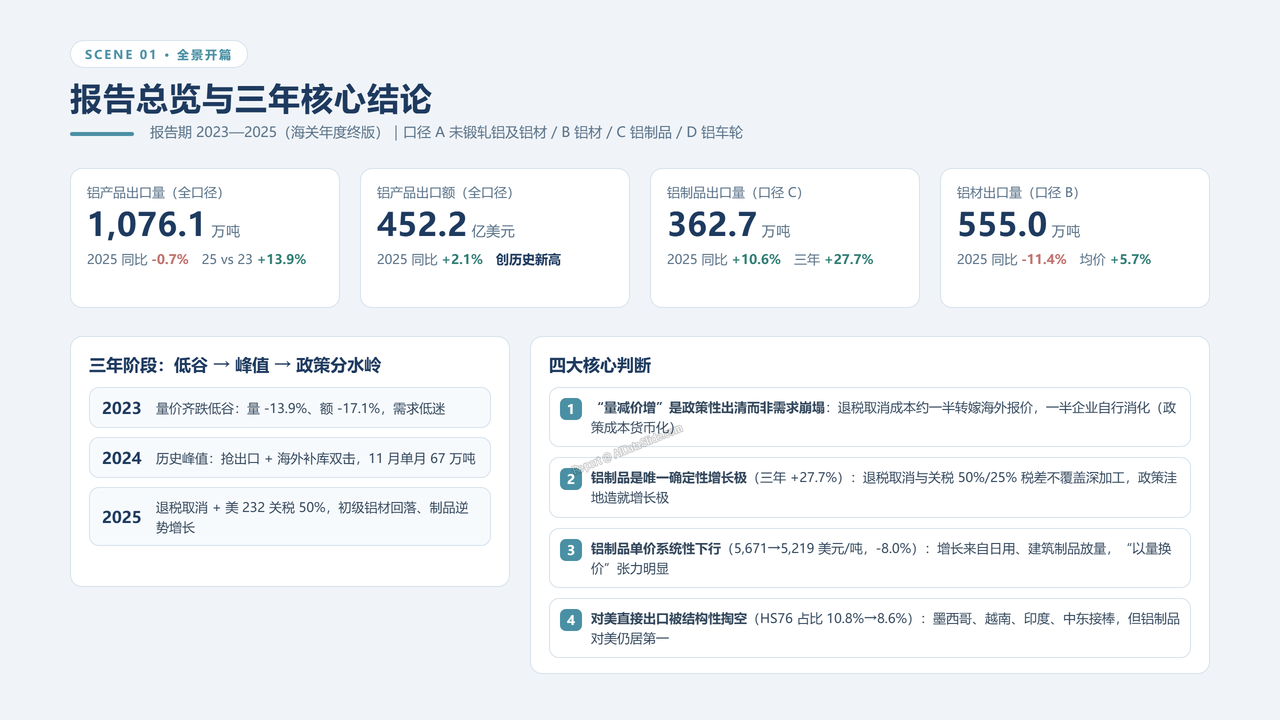Select the value 555.0
Viewport: 1280px width, 720px height.
[x=1002, y=225]
